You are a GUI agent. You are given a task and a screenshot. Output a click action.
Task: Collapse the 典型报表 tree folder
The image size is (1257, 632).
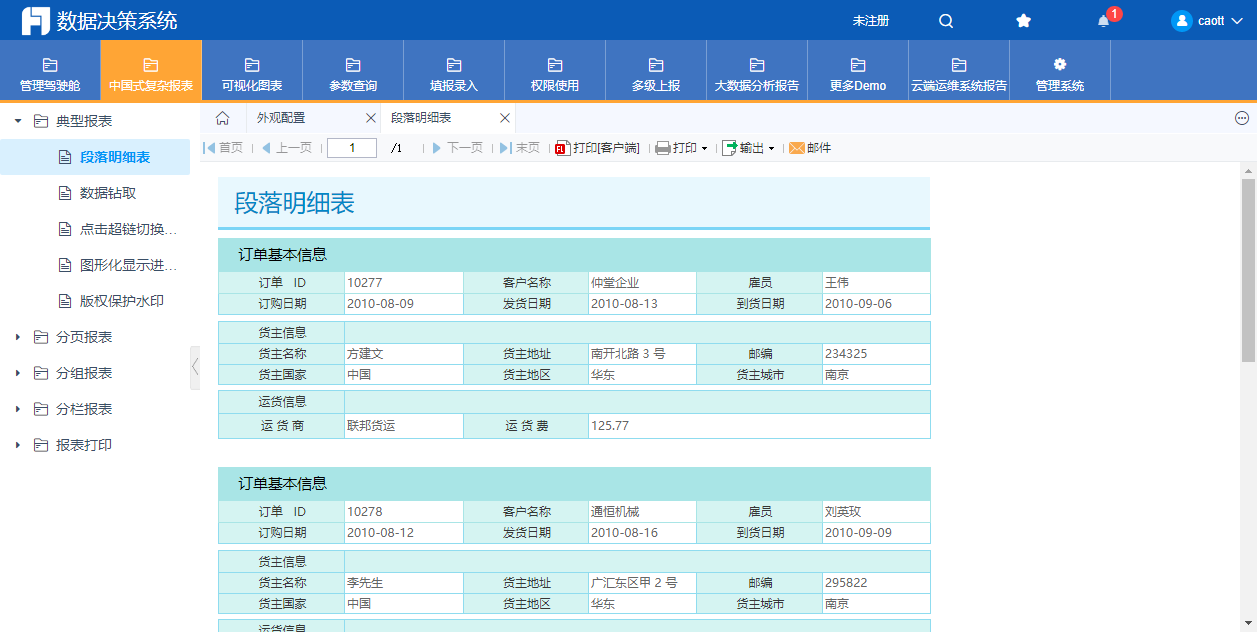tap(18, 121)
